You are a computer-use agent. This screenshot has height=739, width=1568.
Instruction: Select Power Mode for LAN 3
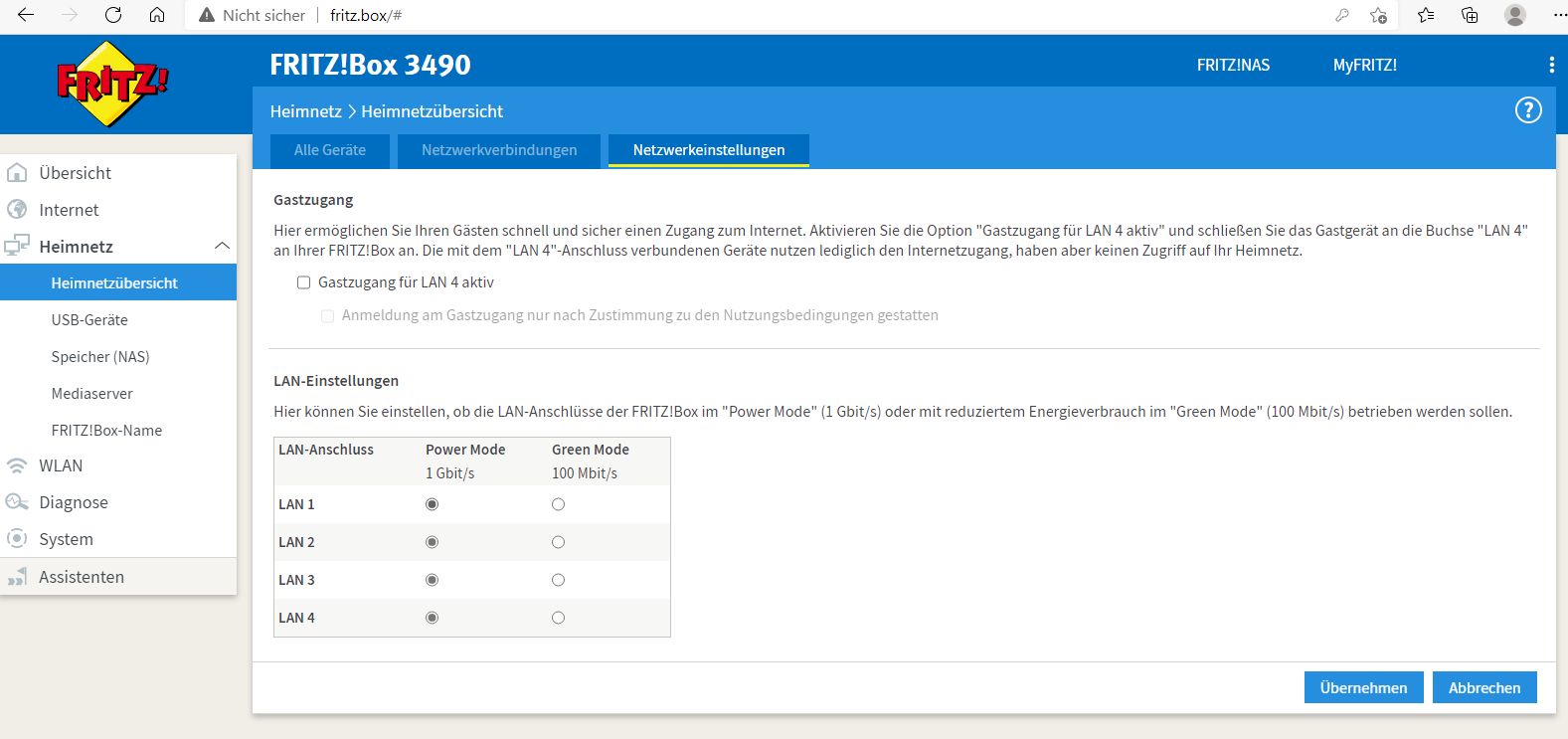(432, 580)
